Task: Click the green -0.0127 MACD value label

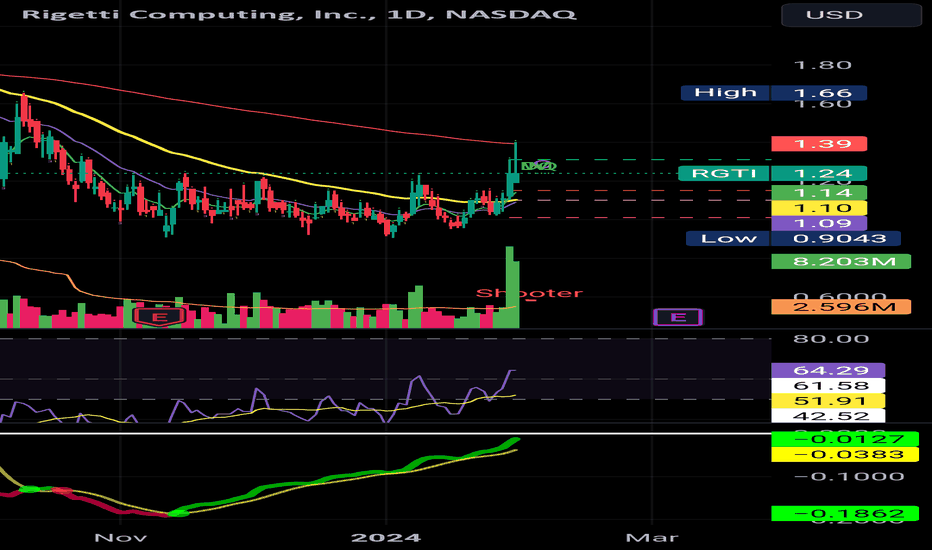Action: click(845, 439)
